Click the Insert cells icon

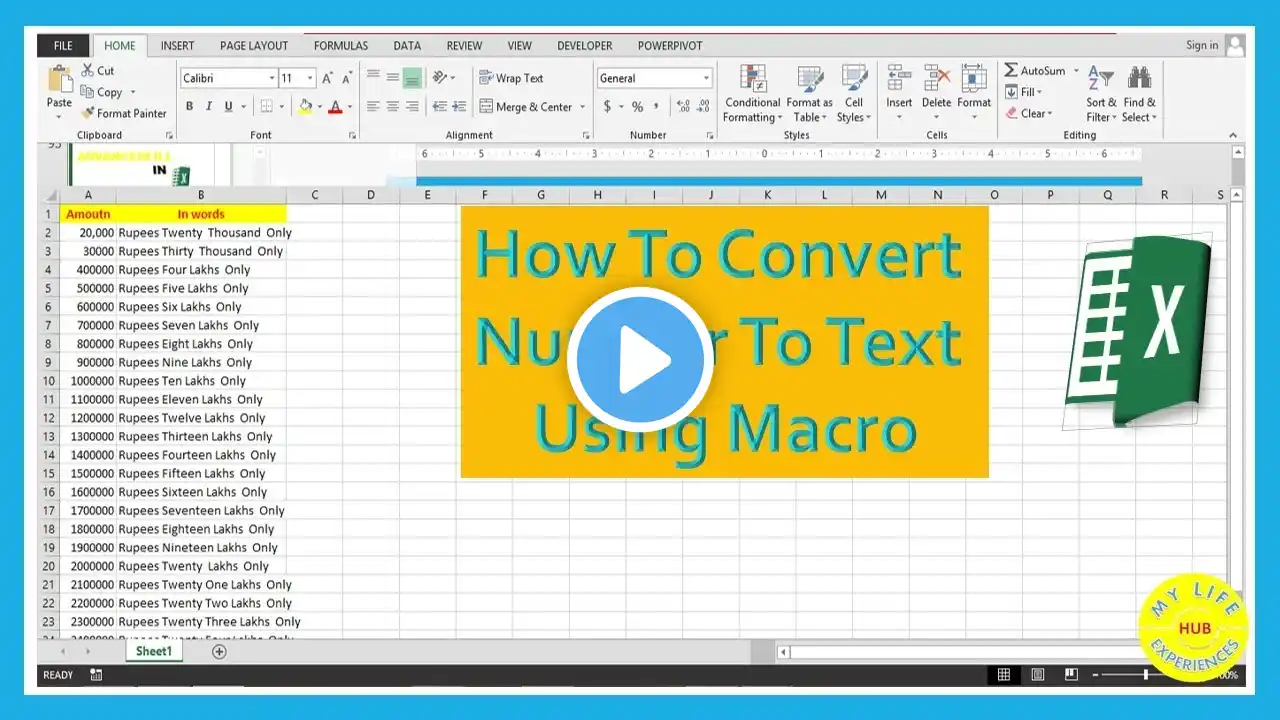click(899, 78)
